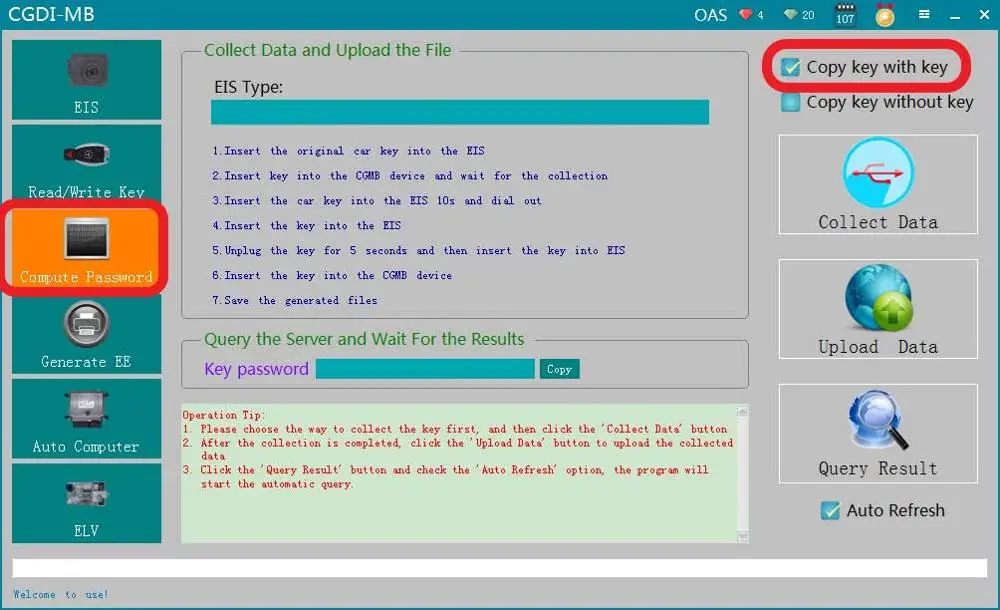This screenshot has width=1000, height=610.
Task: Minimize the CGDI-MB window
Action: 955,15
